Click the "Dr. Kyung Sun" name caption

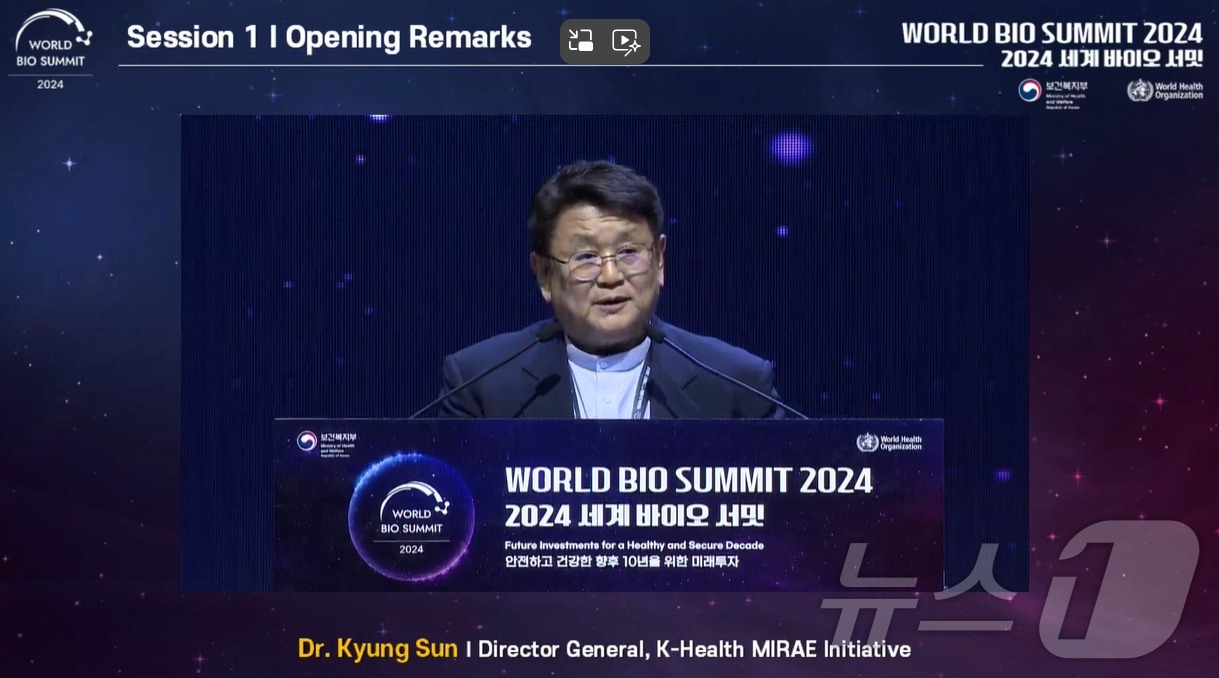point(378,649)
